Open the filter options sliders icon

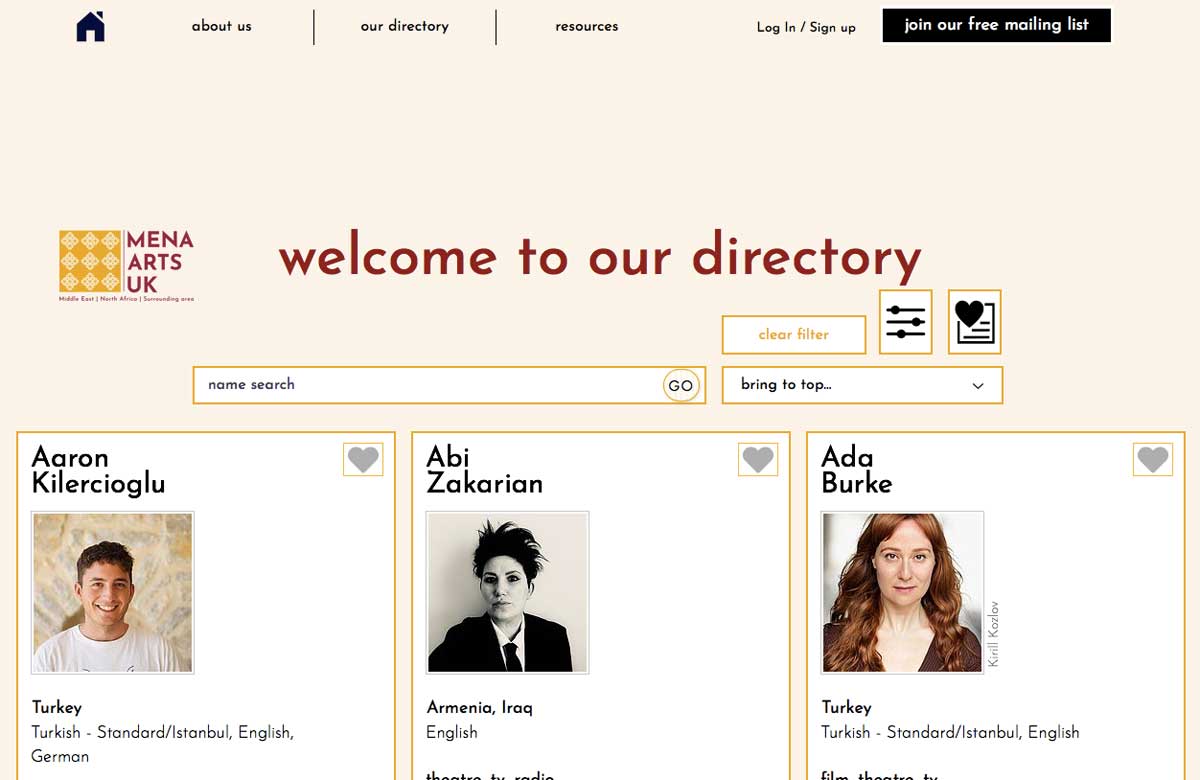[x=905, y=321]
